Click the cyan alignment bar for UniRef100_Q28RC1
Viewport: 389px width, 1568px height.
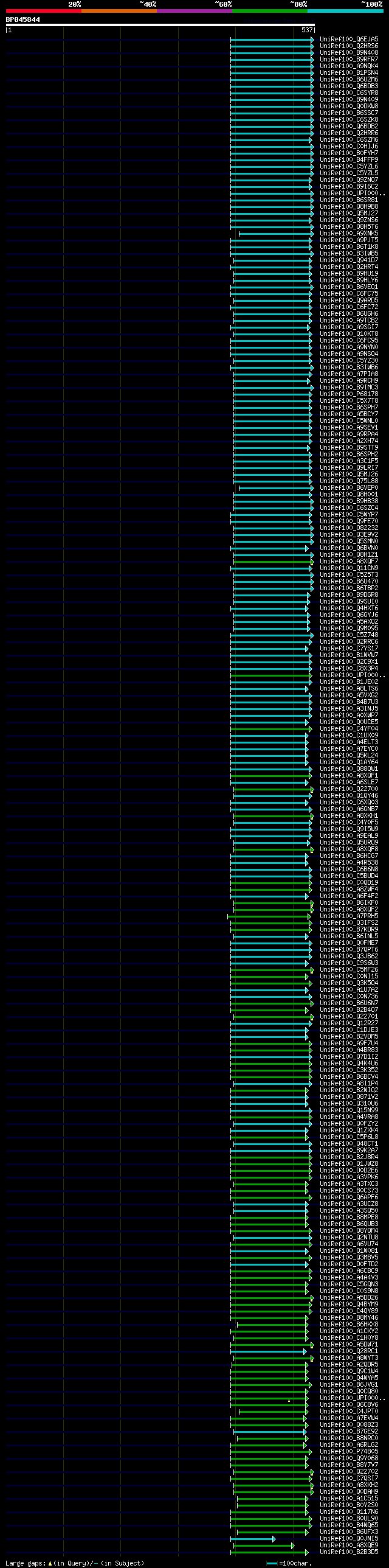(270, 1351)
